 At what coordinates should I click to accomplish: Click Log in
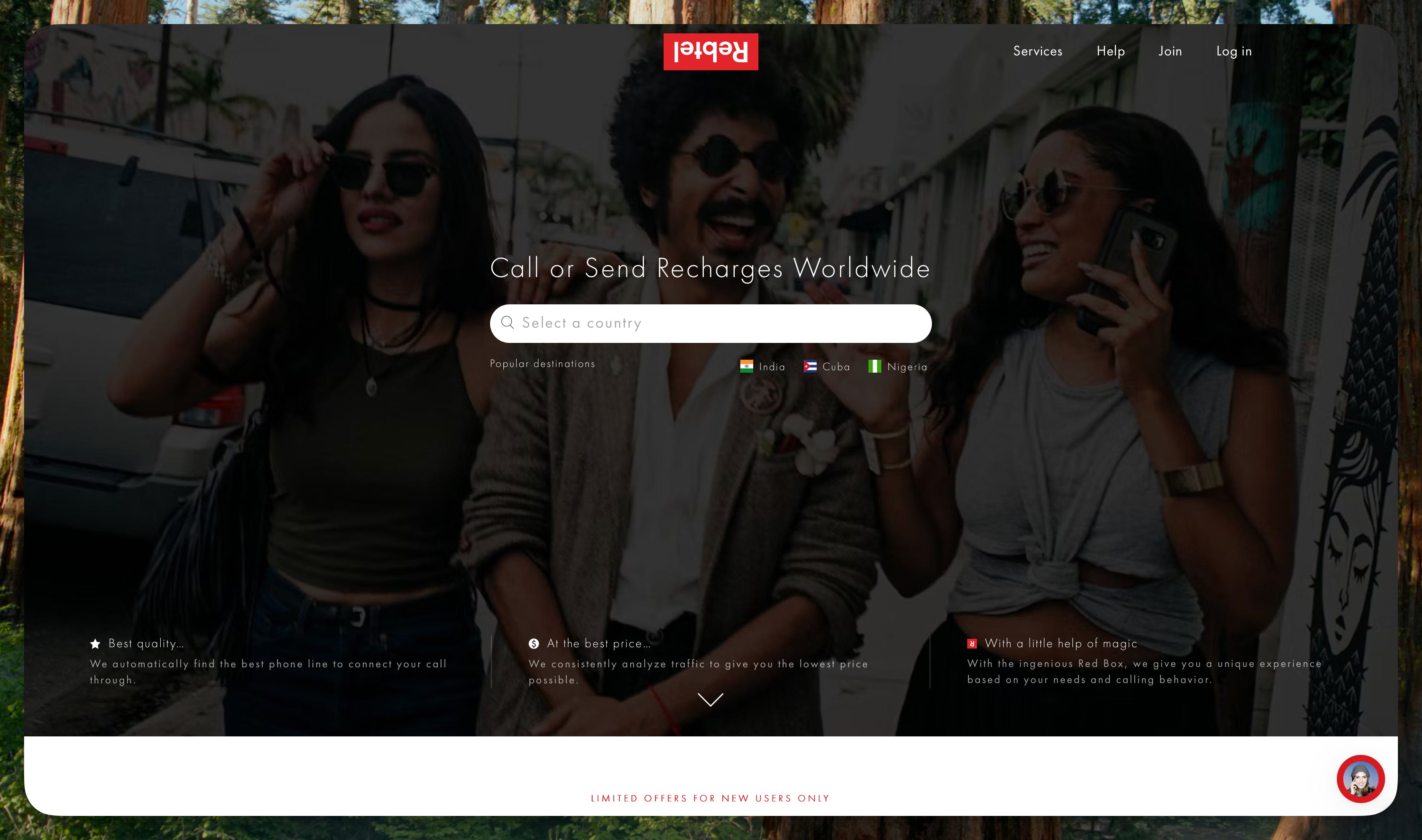pos(1234,51)
